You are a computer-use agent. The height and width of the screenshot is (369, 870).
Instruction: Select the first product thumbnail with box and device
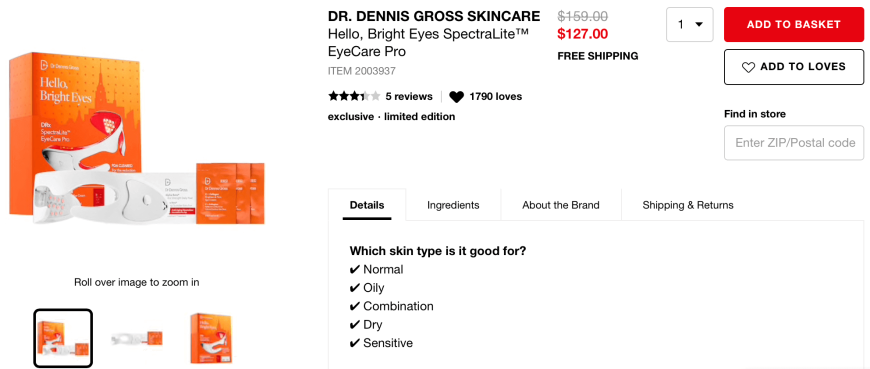pyautogui.click(x=63, y=338)
